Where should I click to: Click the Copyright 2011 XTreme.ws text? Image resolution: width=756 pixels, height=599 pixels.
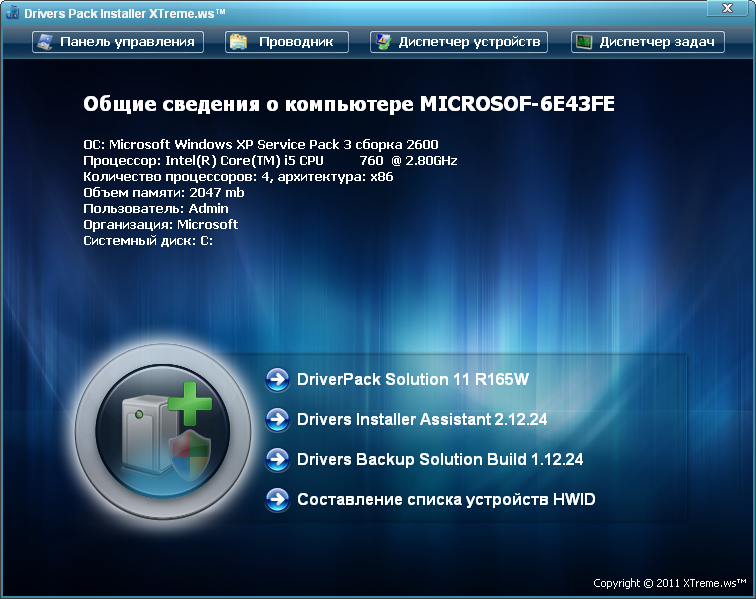(x=669, y=583)
